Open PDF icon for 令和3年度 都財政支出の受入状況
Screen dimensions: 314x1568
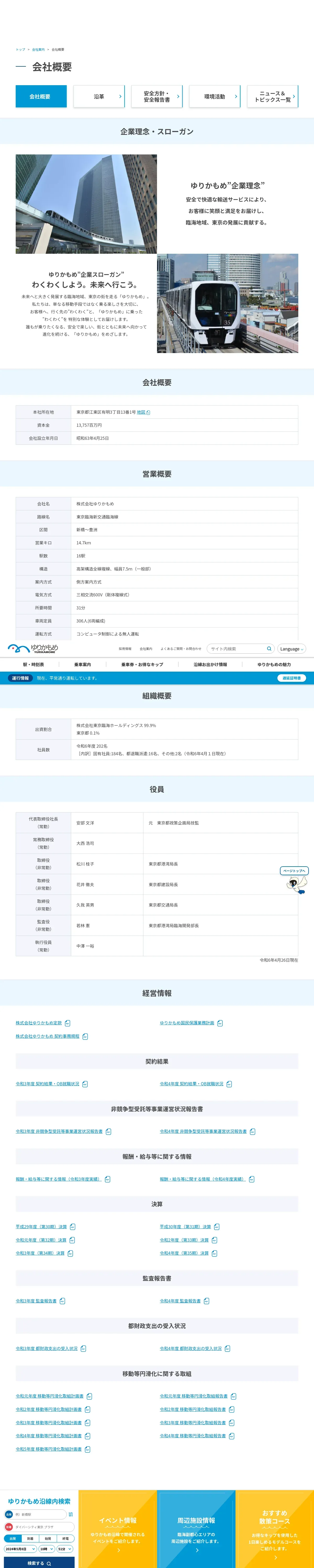(83, 1348)
